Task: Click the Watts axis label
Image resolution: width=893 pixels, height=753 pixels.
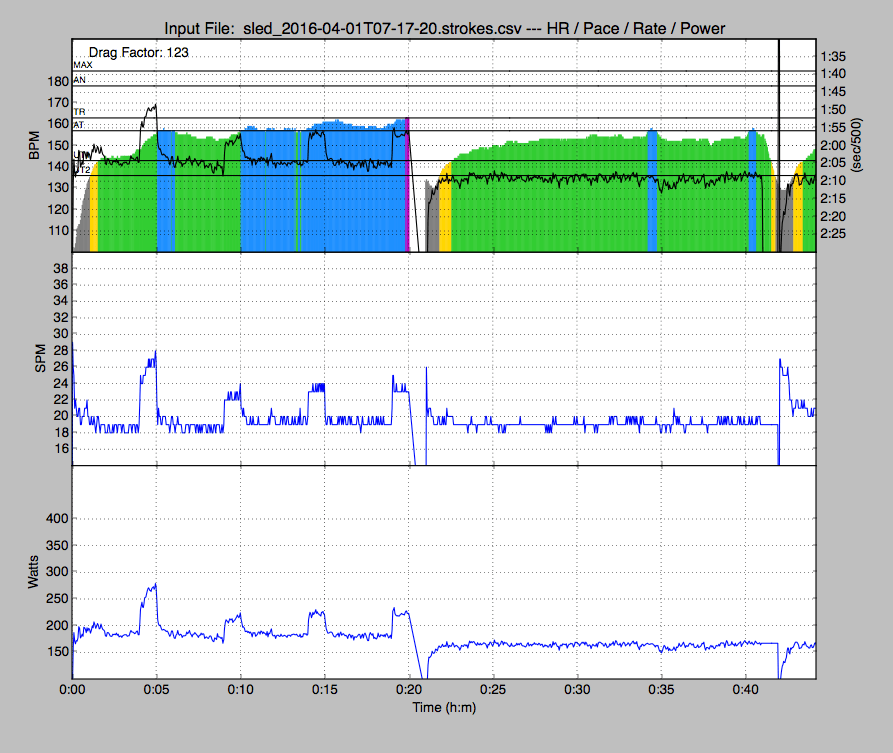Action: click(34, 574)
